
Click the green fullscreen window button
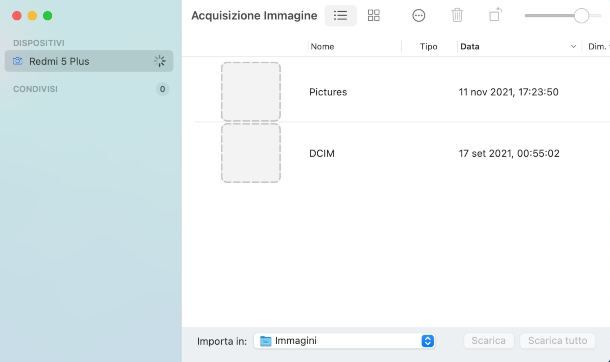tap(47, 16)
